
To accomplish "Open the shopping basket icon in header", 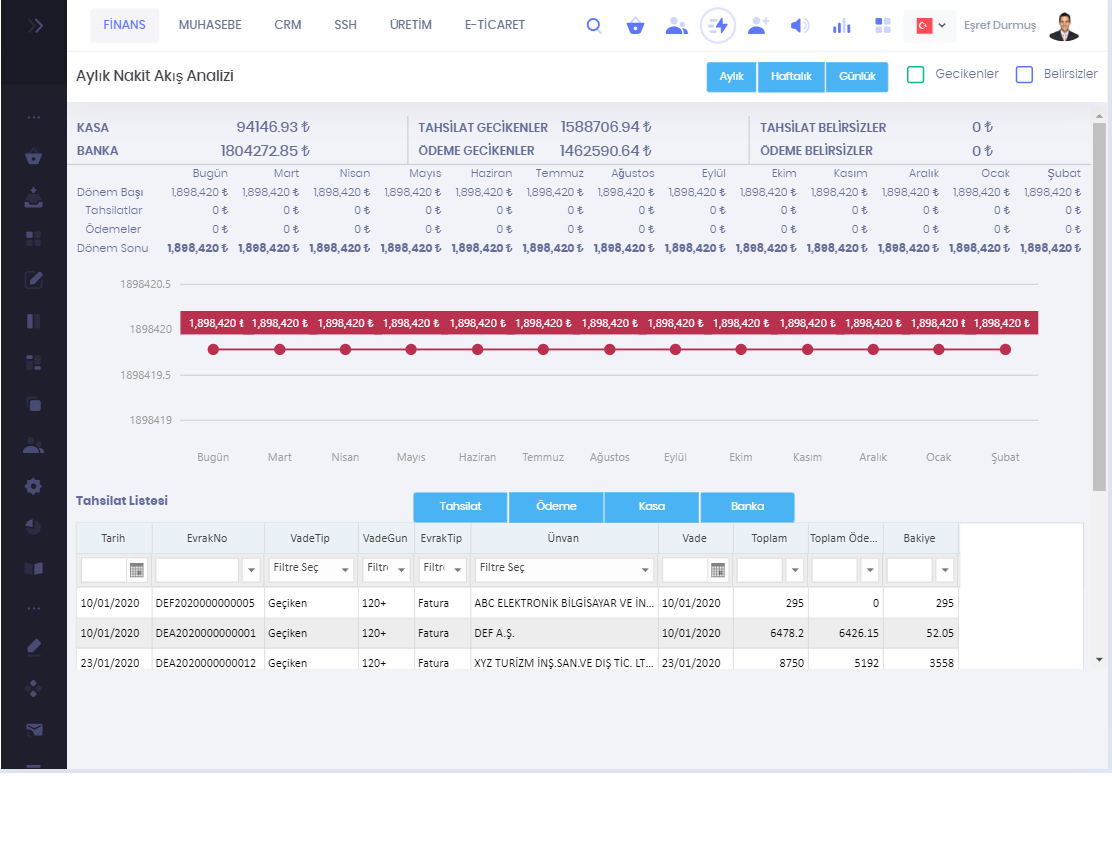I will (635, 26).
